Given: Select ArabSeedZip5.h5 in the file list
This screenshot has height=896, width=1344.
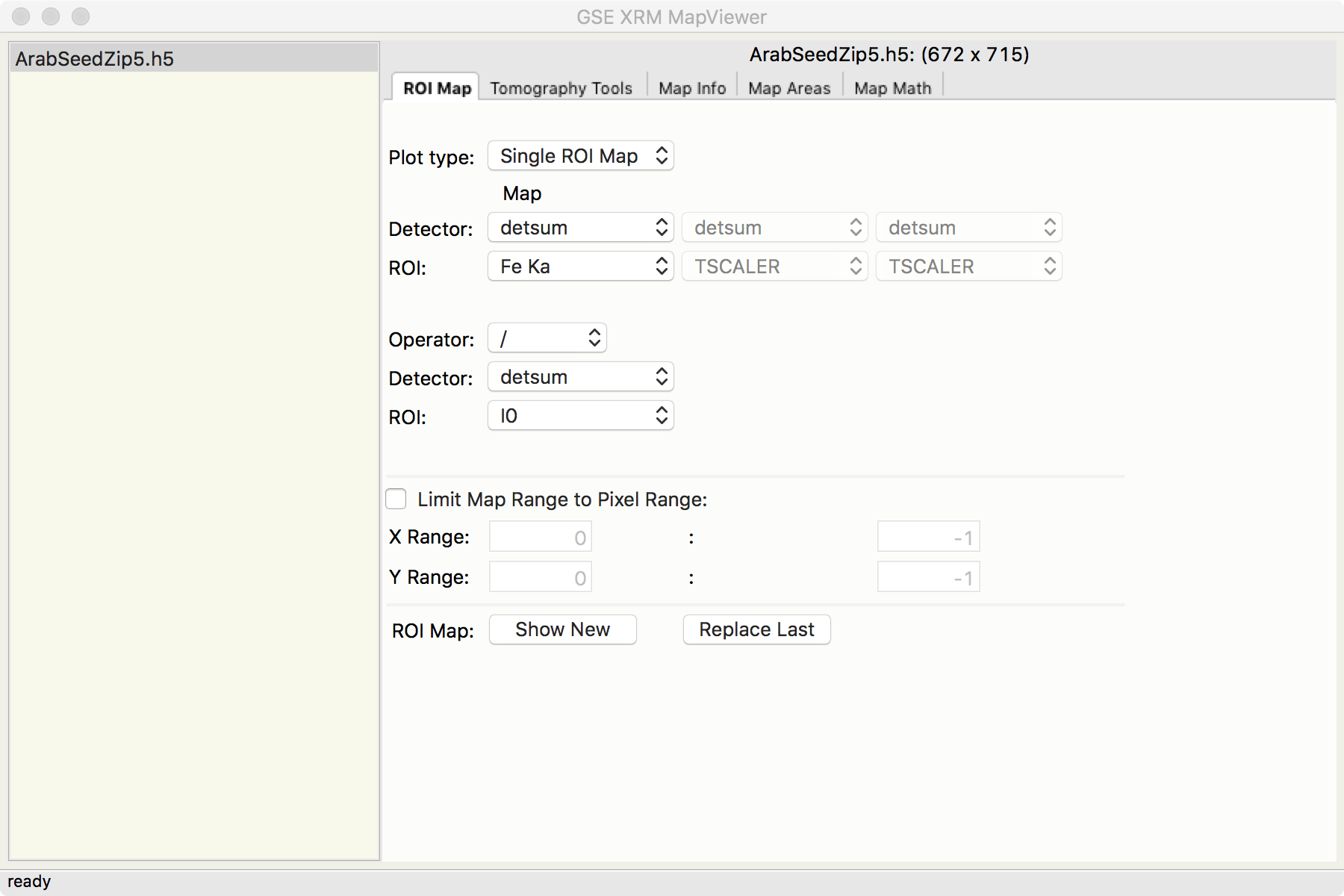Looking at the screenshot, I should pos(94,59).
